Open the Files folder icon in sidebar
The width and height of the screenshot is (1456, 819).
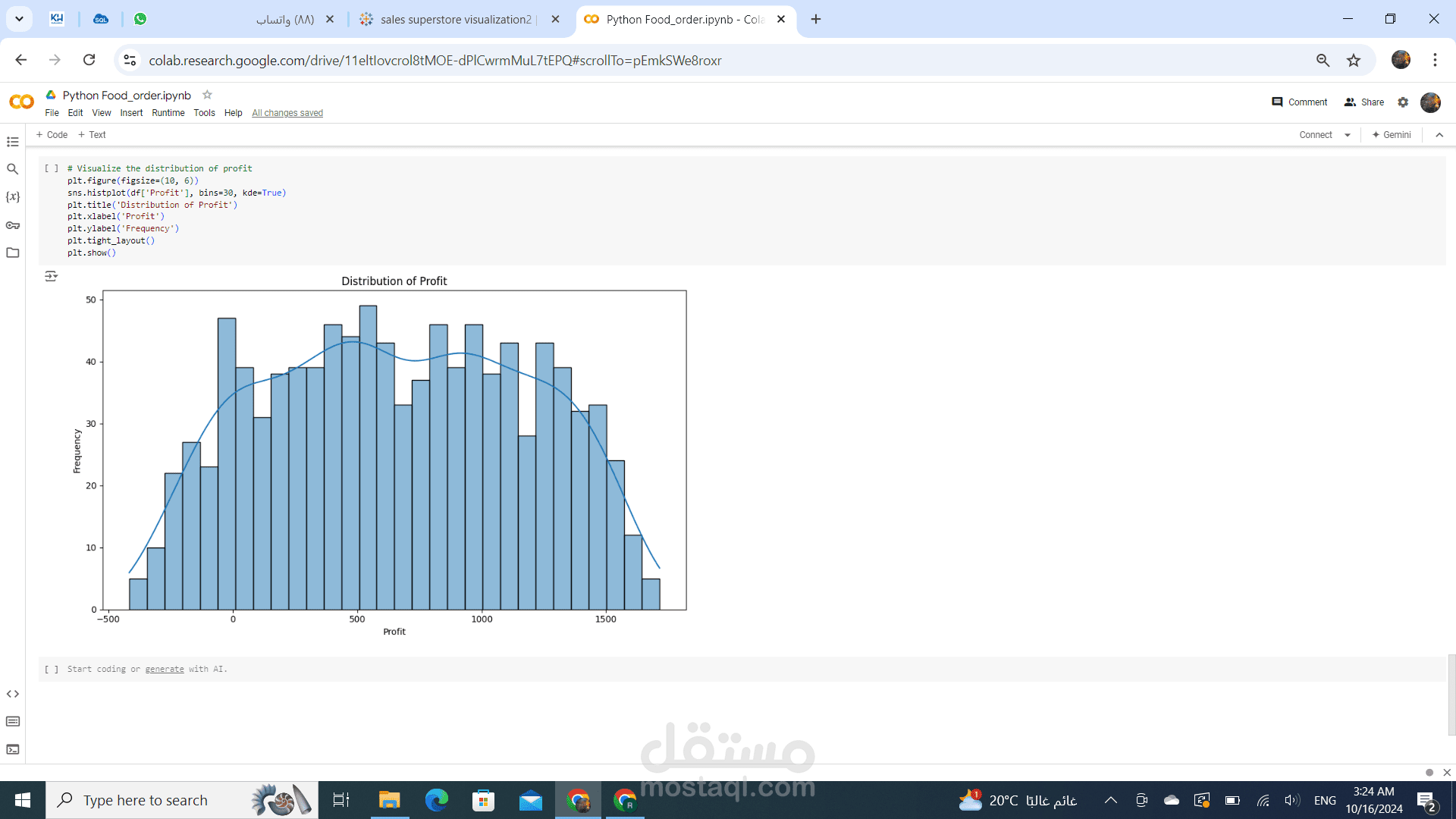[13, 253]
